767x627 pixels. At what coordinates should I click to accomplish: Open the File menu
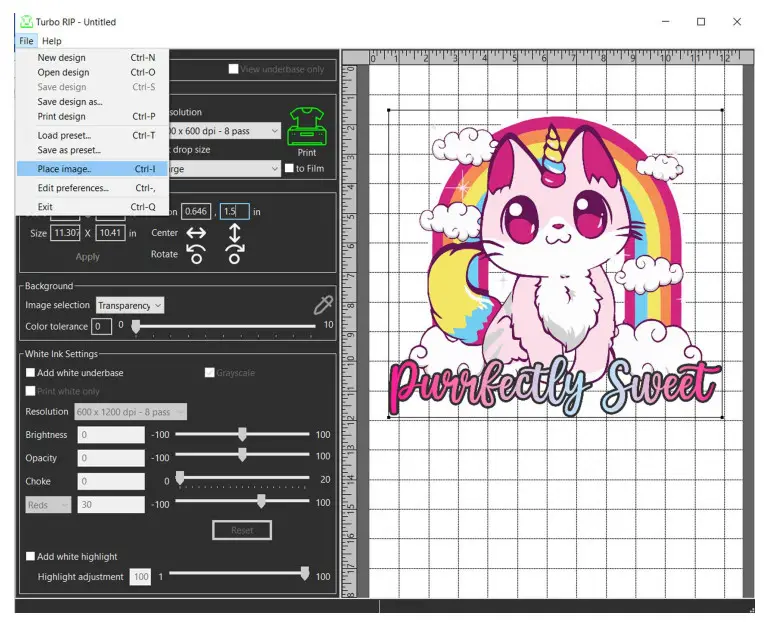(26, 41)
